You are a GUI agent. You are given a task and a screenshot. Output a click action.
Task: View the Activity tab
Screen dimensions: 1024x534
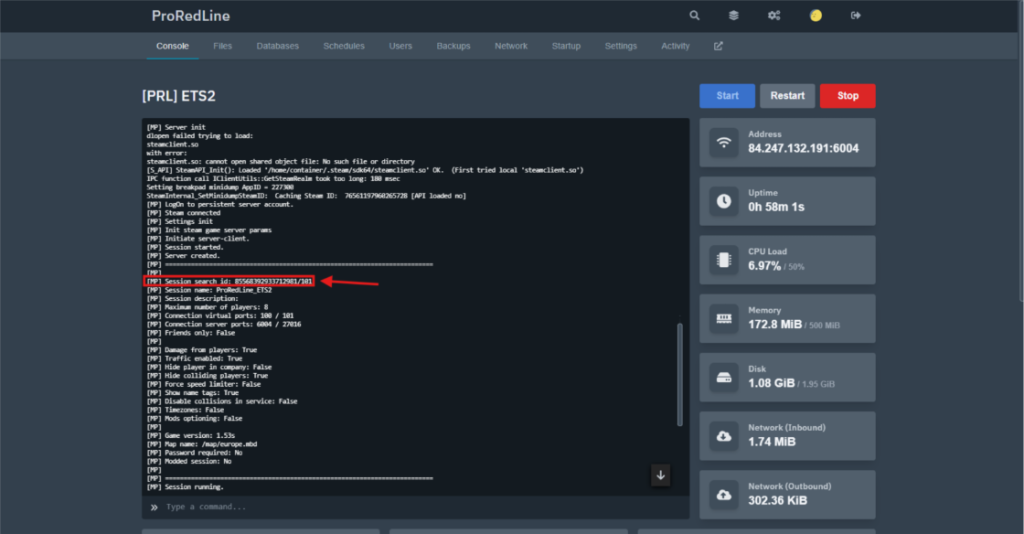coord(675,46)
